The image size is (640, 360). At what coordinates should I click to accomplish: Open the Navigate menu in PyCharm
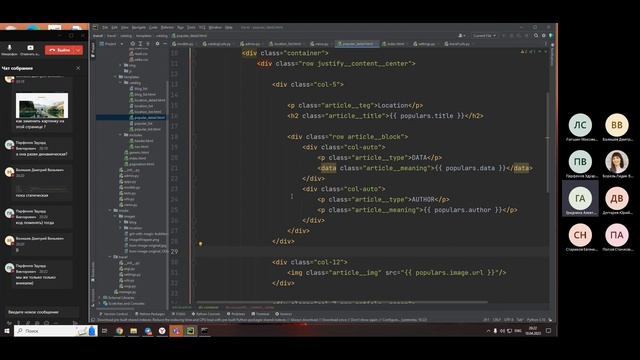139,27
